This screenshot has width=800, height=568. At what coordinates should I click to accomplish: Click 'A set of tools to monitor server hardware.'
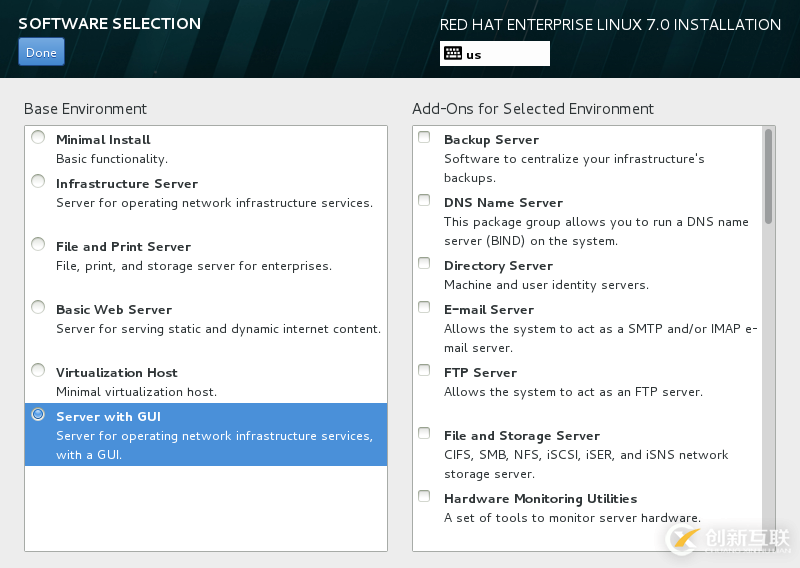[572, 518]
